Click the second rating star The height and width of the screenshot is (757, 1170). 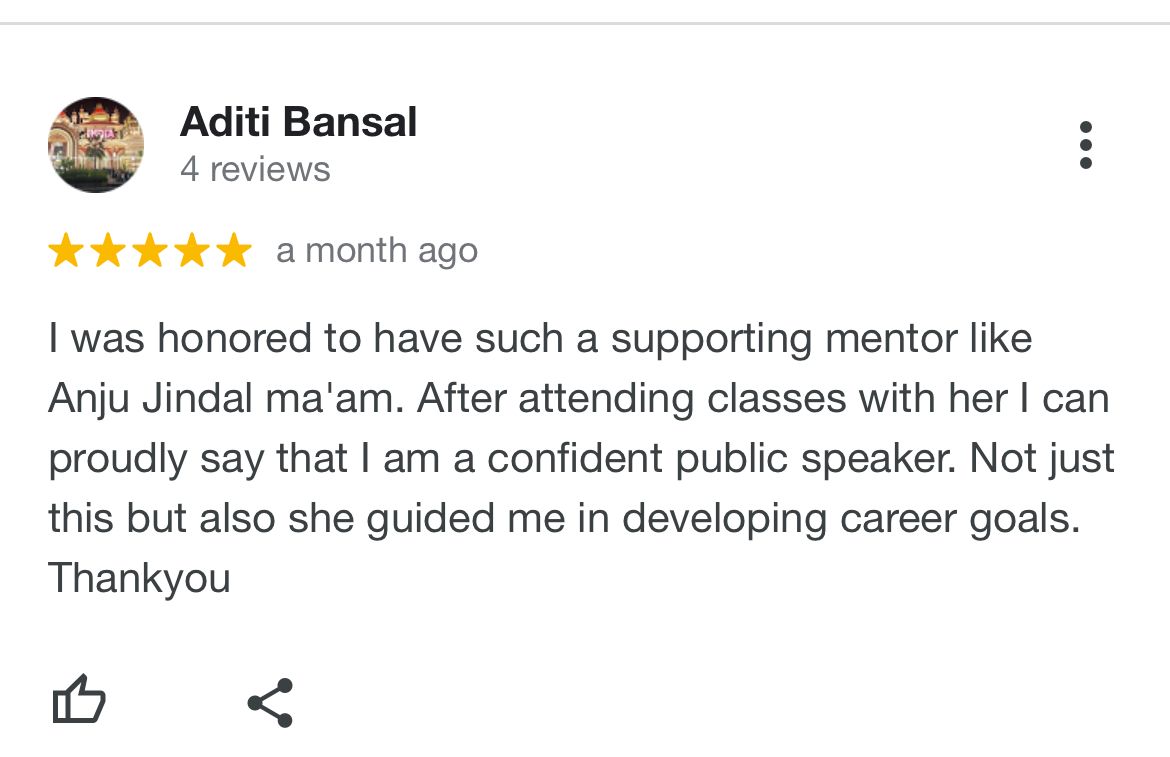point(108,251)
